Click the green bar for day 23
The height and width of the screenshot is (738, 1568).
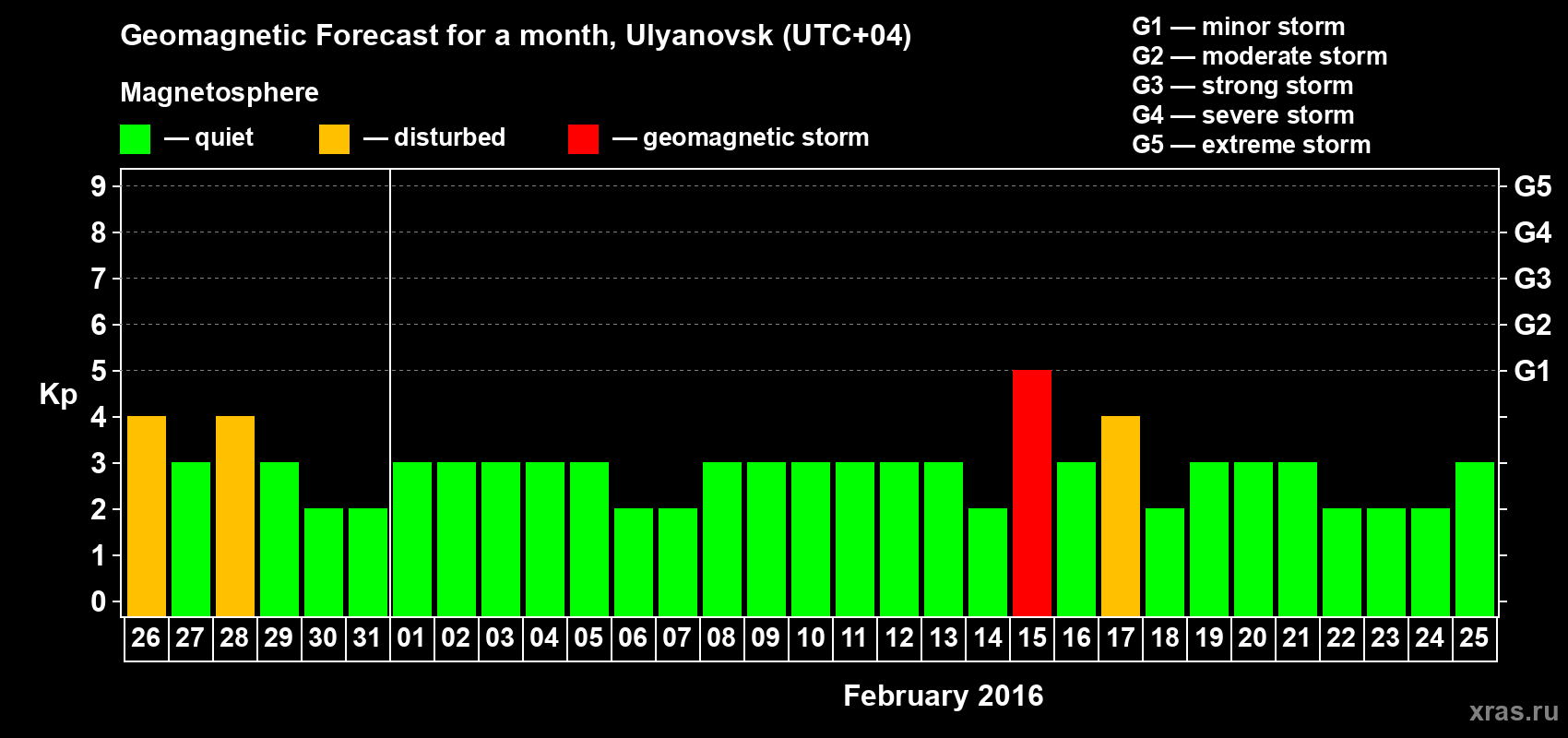coord(1386,562)
